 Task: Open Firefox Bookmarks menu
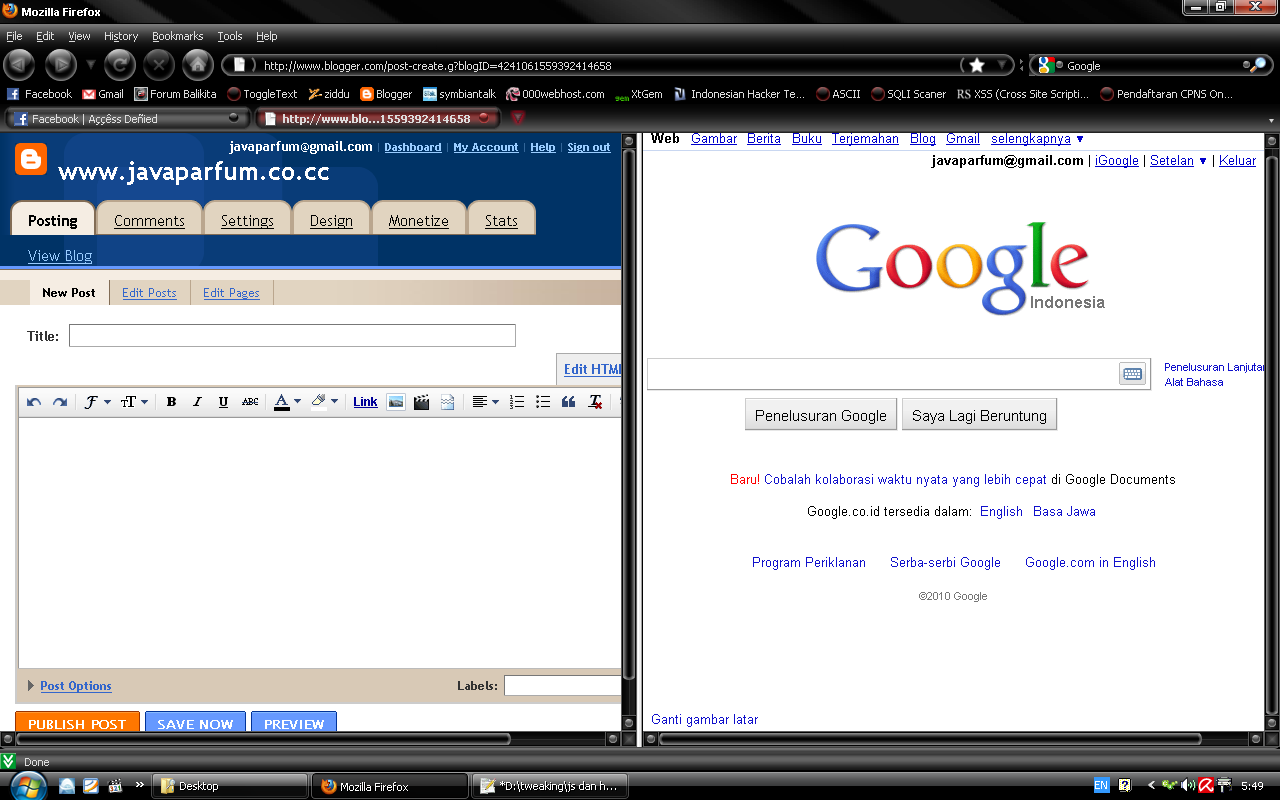[178, 36]
